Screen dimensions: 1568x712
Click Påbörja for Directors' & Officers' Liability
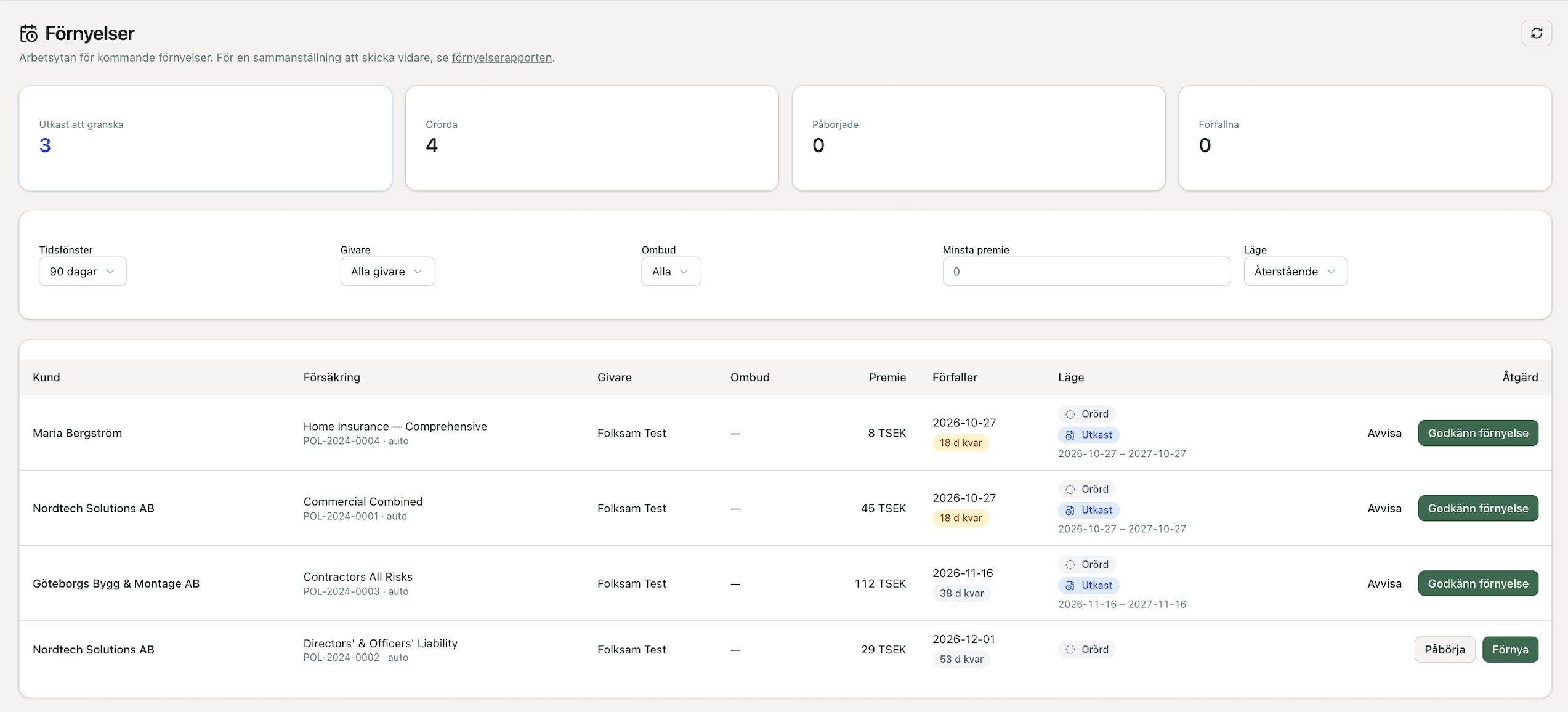(x=1444, y=649)
